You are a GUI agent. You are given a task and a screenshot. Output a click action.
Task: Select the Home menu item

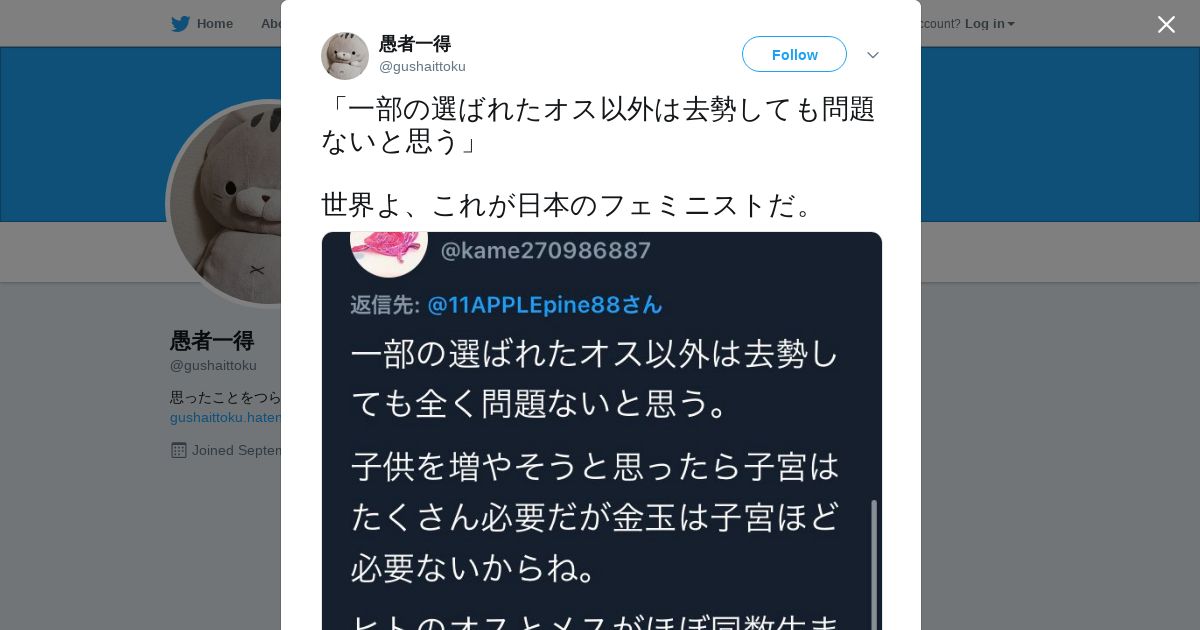[x=202, y=24]
